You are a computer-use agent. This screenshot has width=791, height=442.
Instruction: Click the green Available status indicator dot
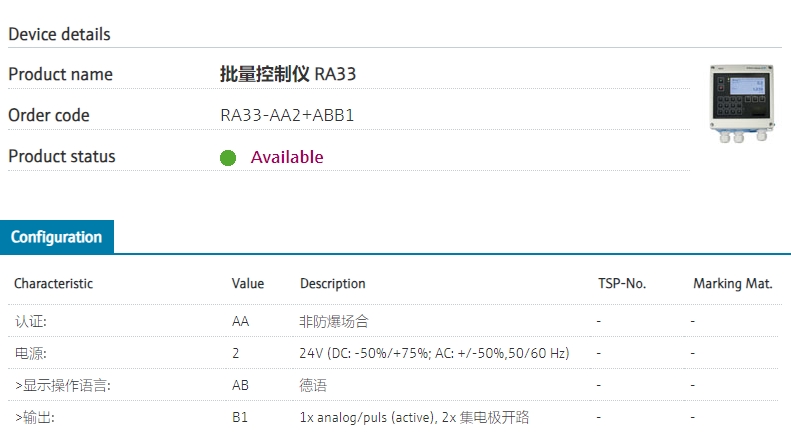[228, 158]
